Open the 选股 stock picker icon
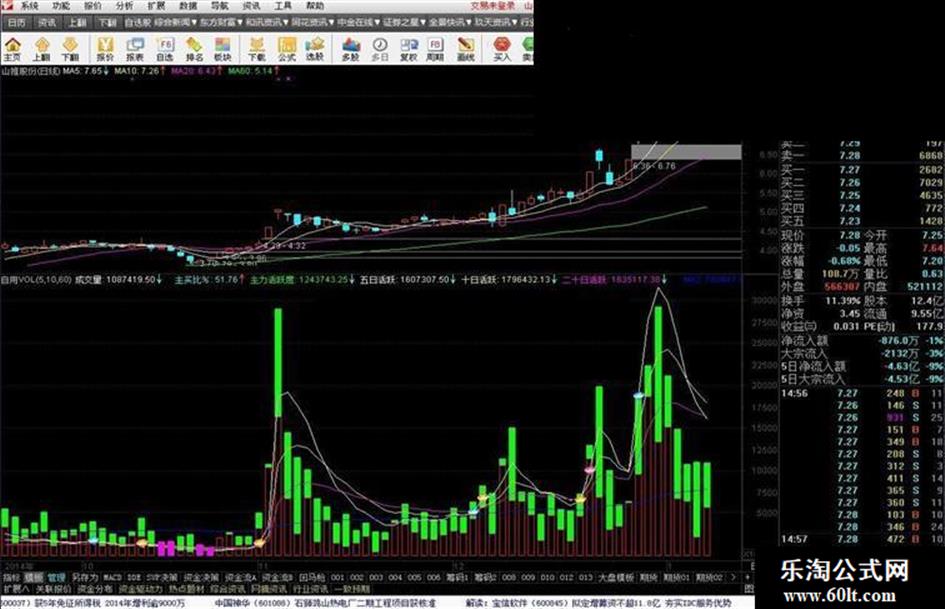The height and width of the screenshot is (609, 945). click(315, 49)
